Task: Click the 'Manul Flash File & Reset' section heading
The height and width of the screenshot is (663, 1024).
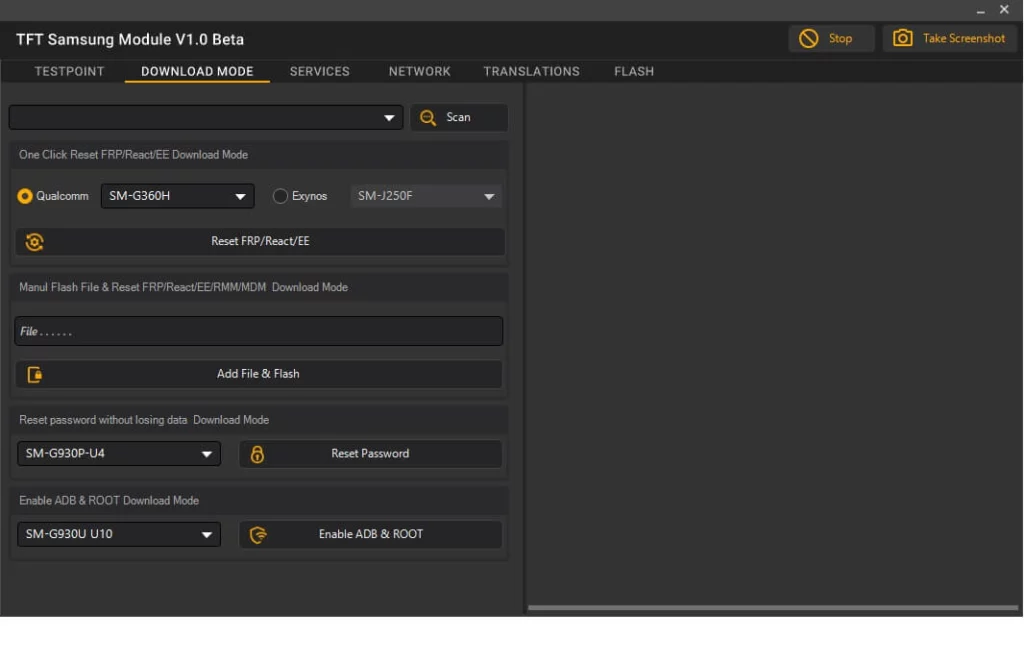Action: click(184, 287)
